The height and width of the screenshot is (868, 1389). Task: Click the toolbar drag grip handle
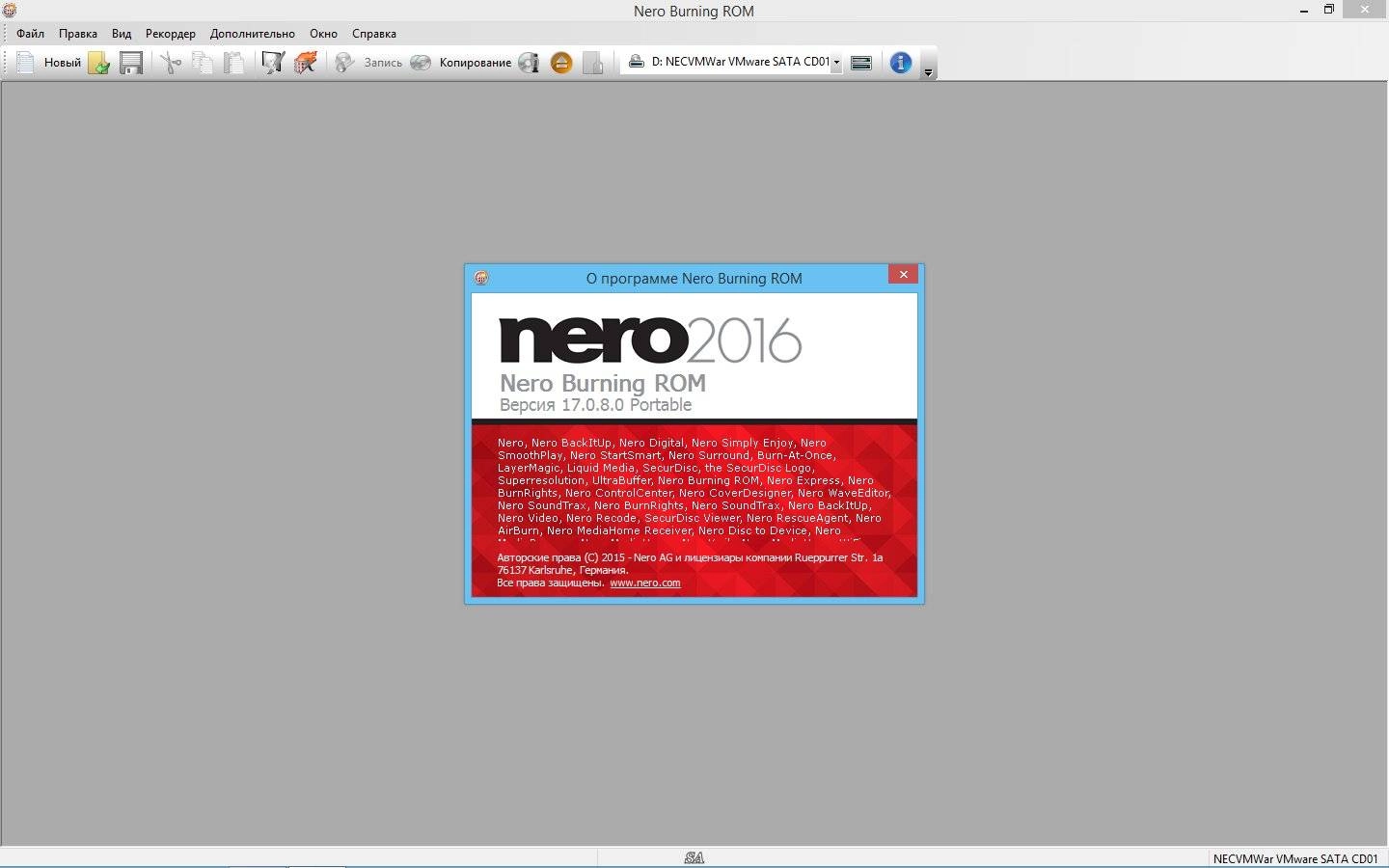pos(8,63)
